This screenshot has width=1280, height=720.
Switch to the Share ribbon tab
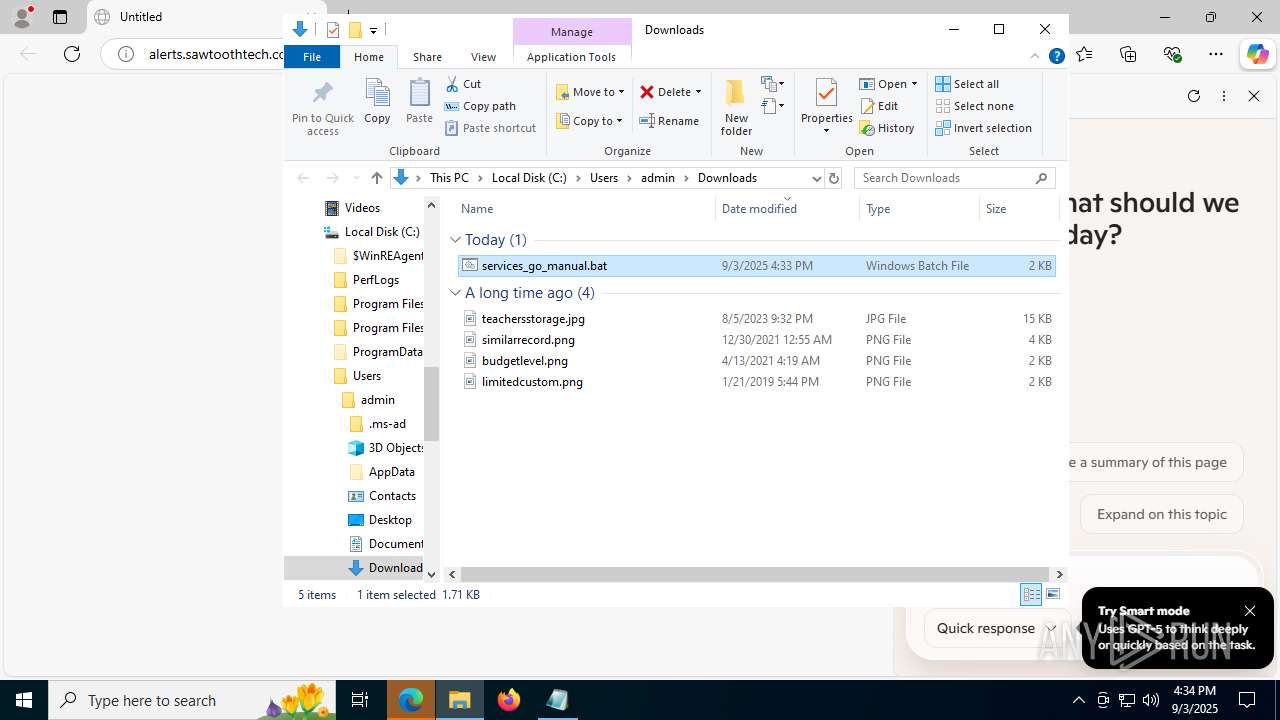coord(427,57)
